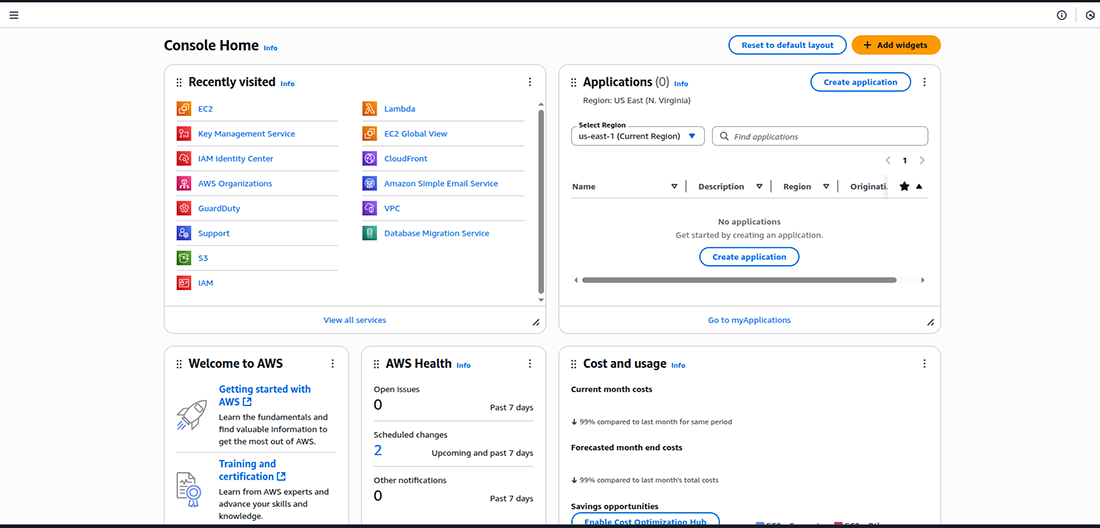Image resolution: width=1100 pixels, height=528 pixels.
Task: Click the VPC service icon
Action: tap(370, 208)
